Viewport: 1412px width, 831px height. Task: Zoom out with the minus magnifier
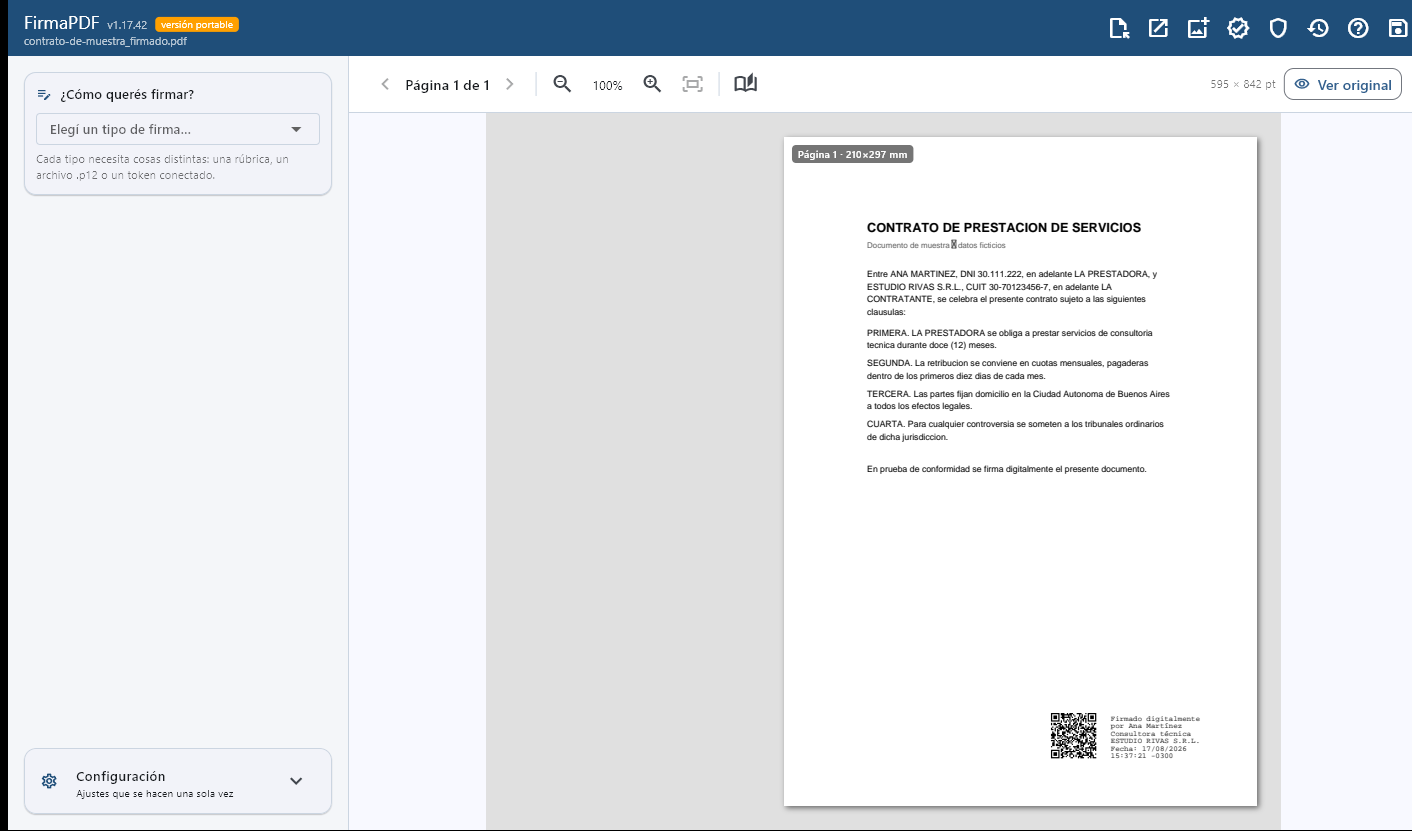click(563, 85)
